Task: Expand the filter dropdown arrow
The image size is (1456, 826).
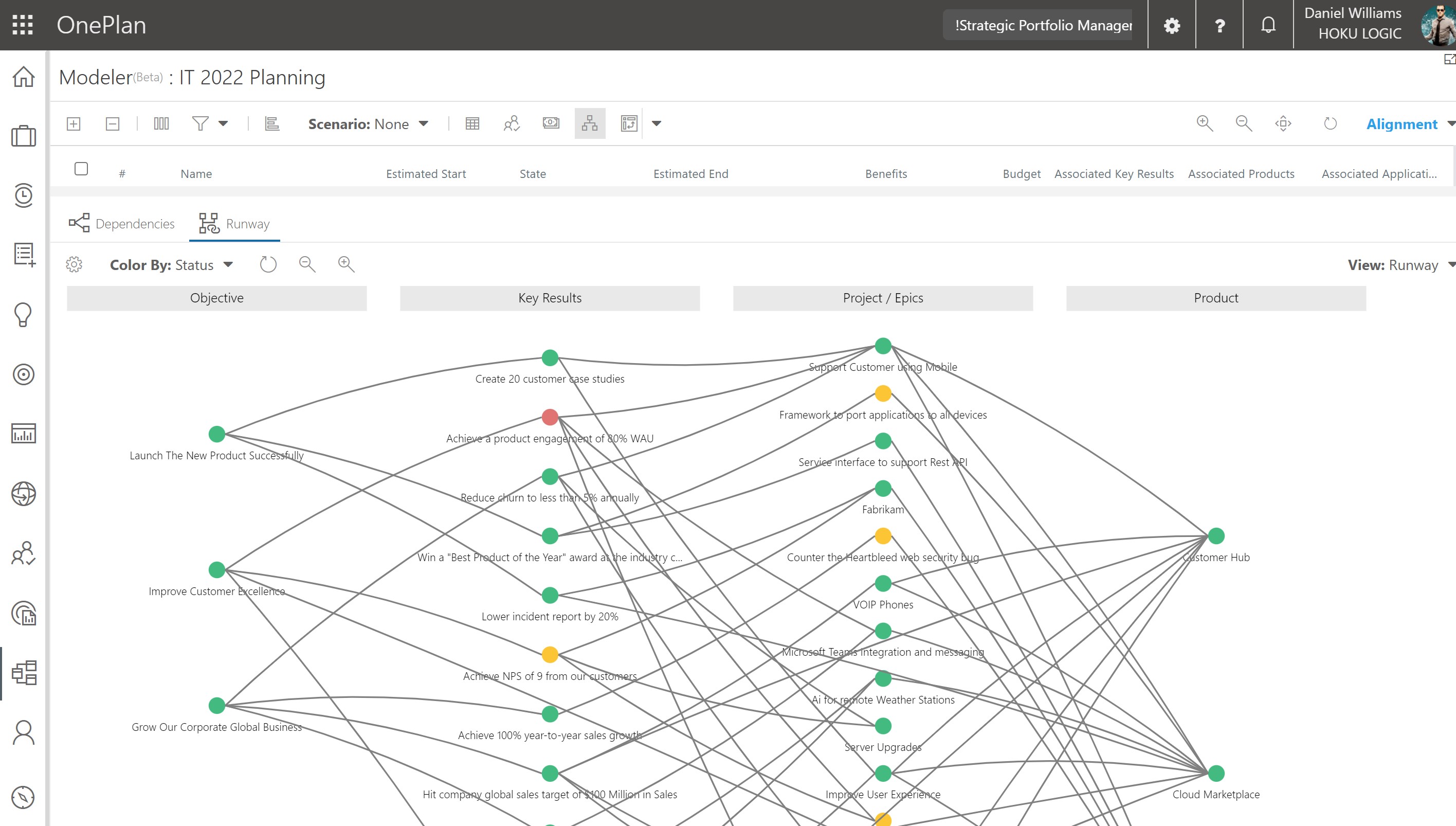Action: point(224,123)
